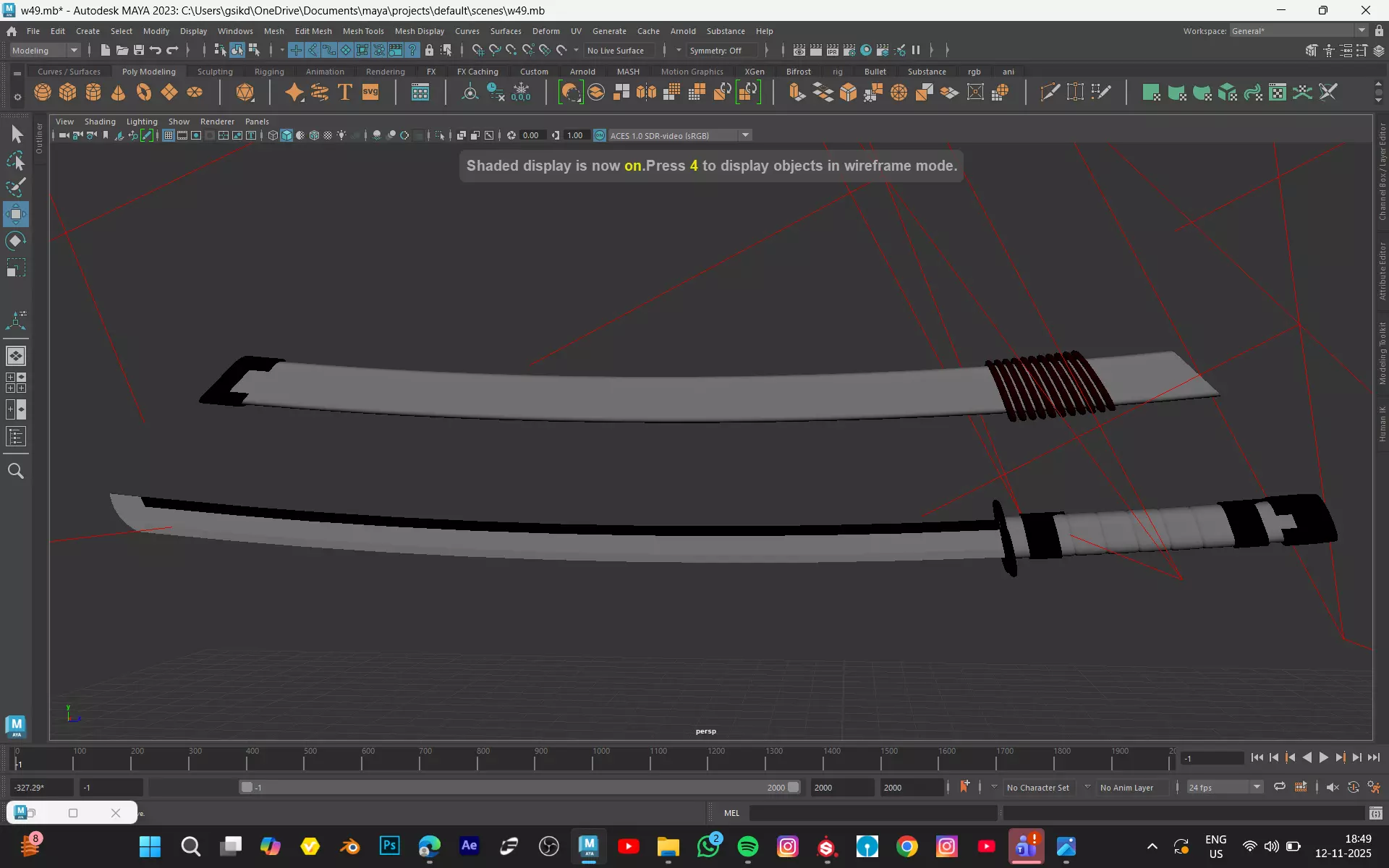The image size is (1389, 868).
Task: Open the Mesh Tools menu
Action: click(363, 31)
